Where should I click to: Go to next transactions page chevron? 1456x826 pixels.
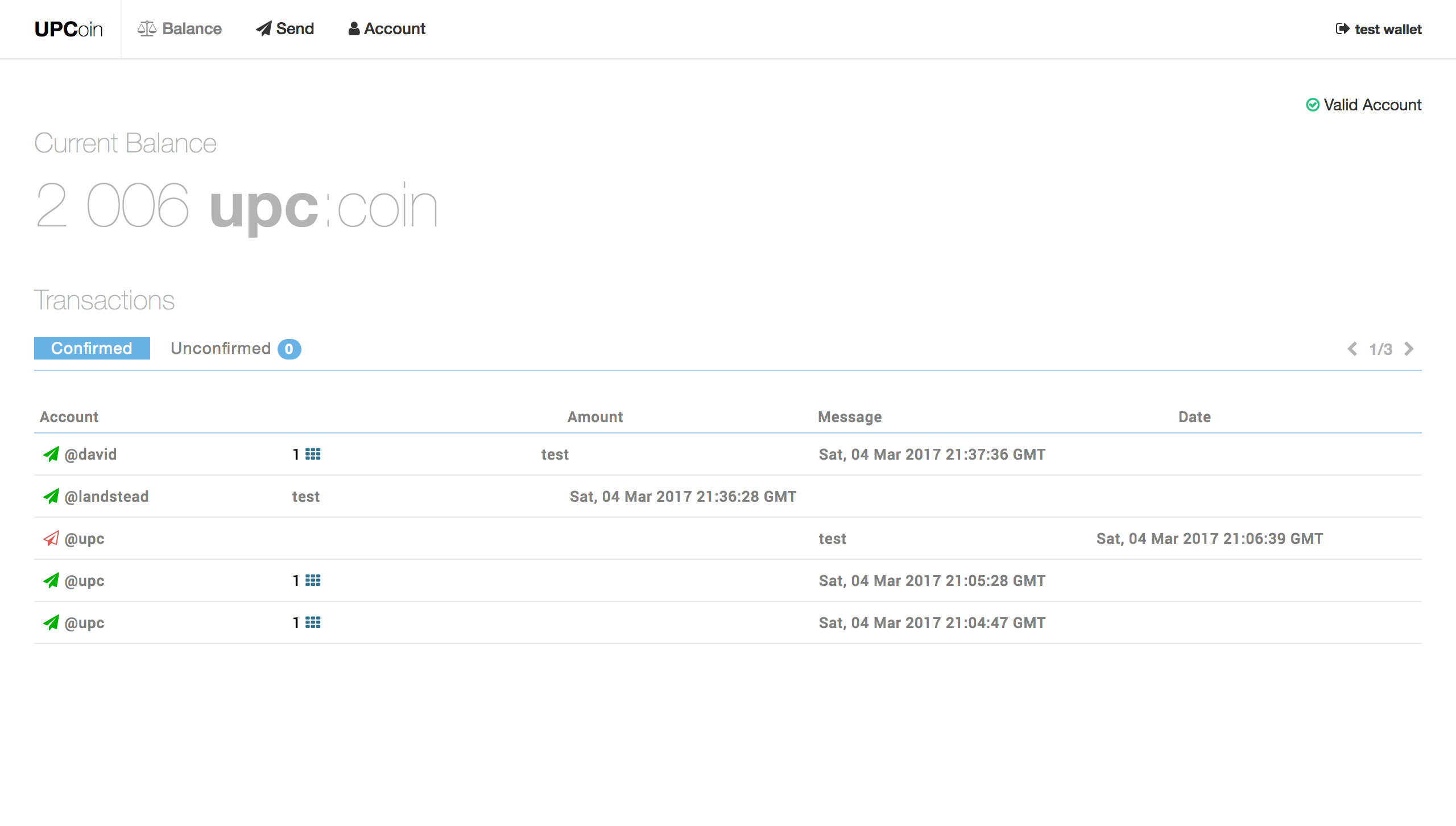1409,349
